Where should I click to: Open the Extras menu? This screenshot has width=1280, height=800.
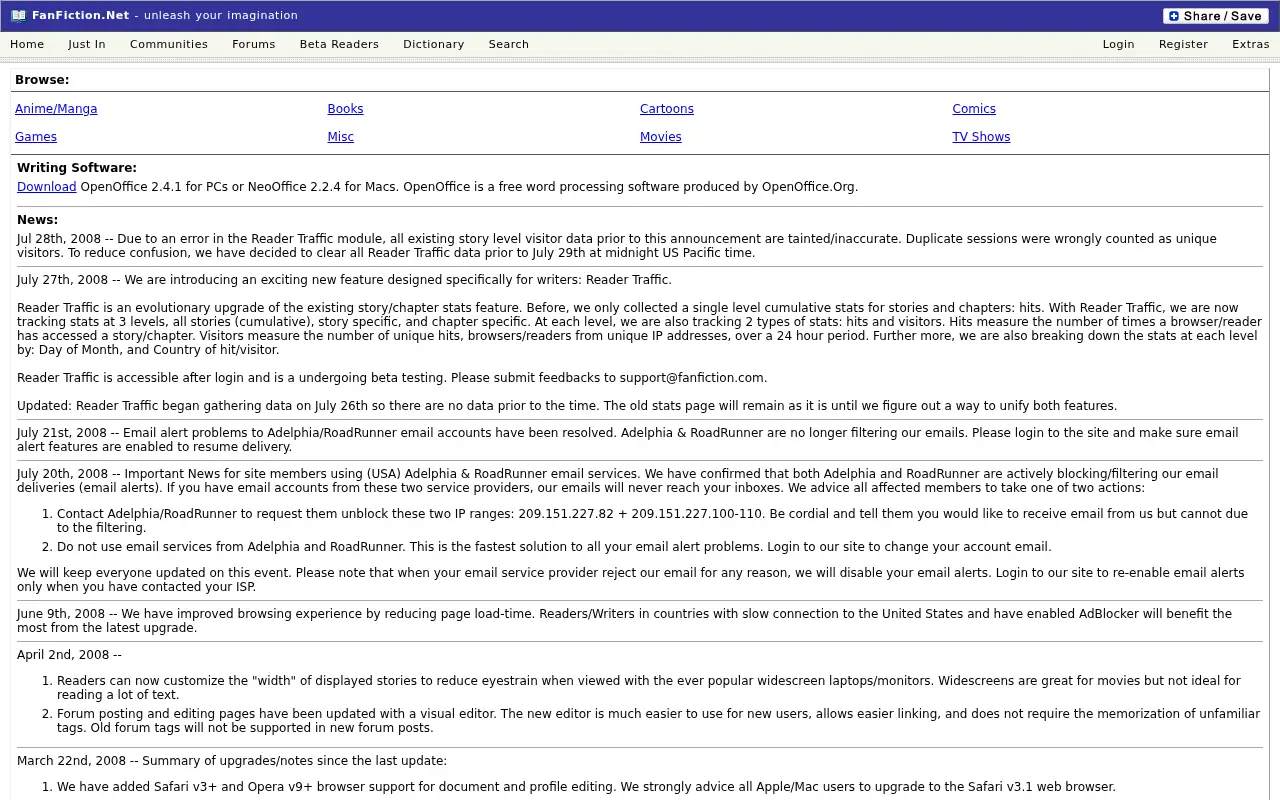tap(1250, 44)
